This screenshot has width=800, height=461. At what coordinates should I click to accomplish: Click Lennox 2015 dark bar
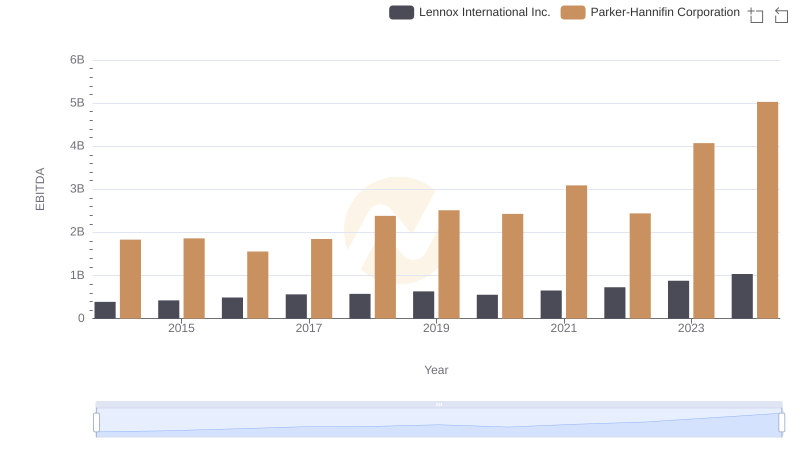169,309
